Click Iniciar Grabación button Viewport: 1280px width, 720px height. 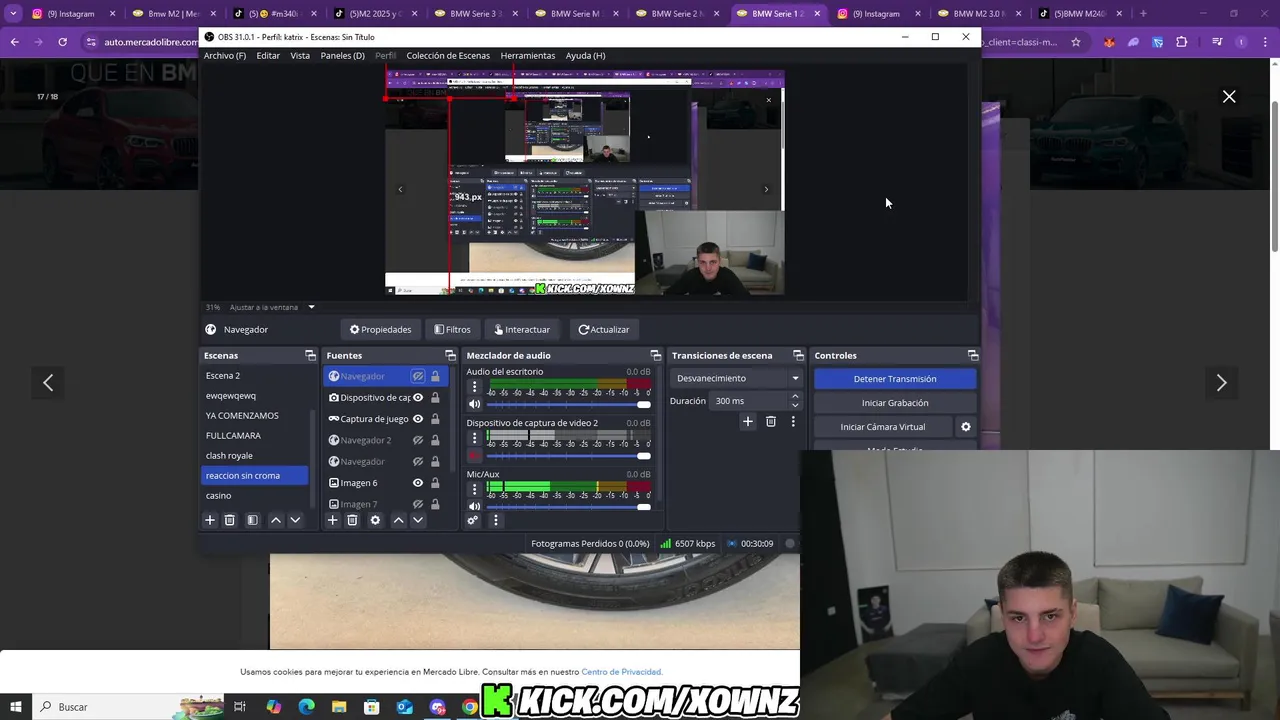coord(895,403)
